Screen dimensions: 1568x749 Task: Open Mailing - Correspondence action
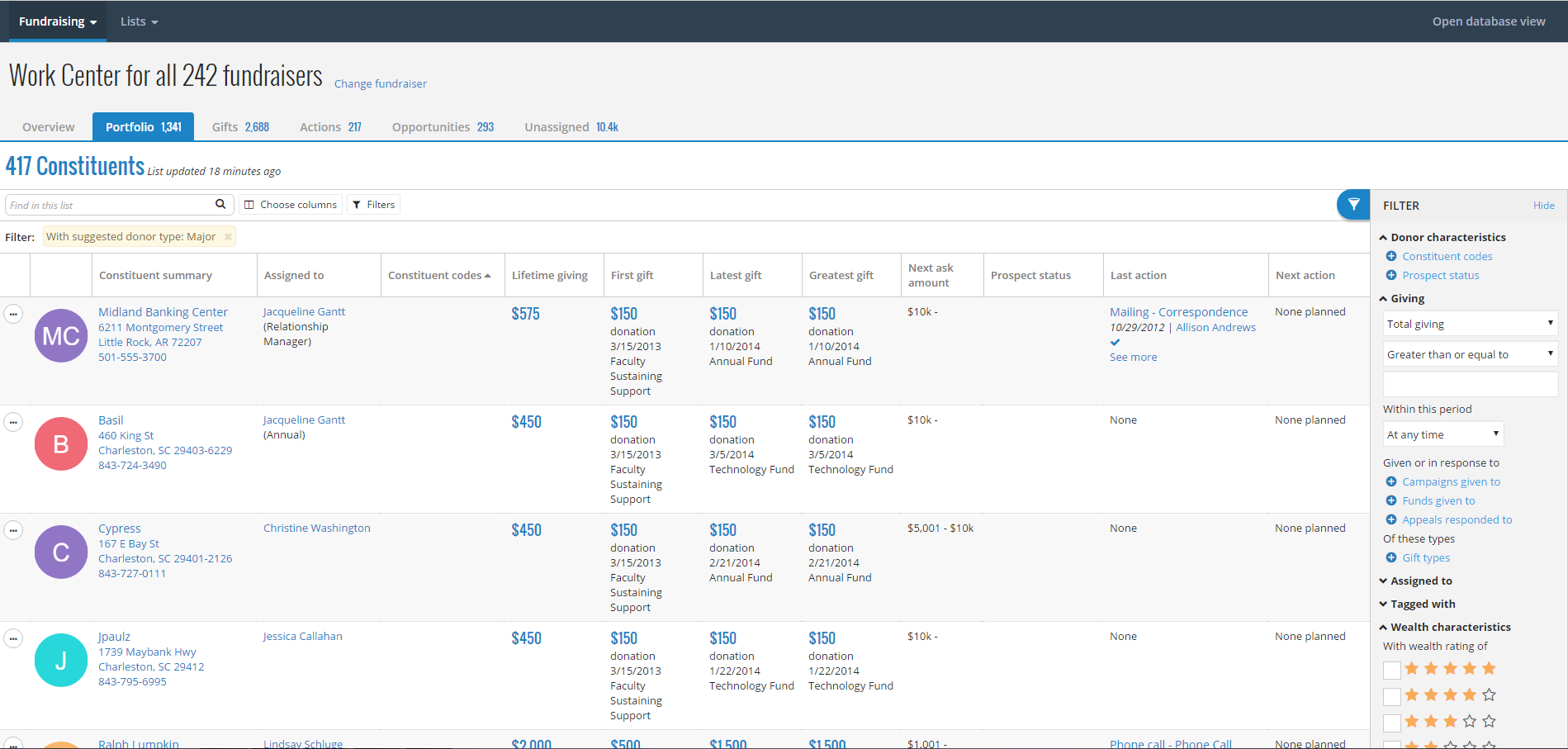(x=1178, y=312)
